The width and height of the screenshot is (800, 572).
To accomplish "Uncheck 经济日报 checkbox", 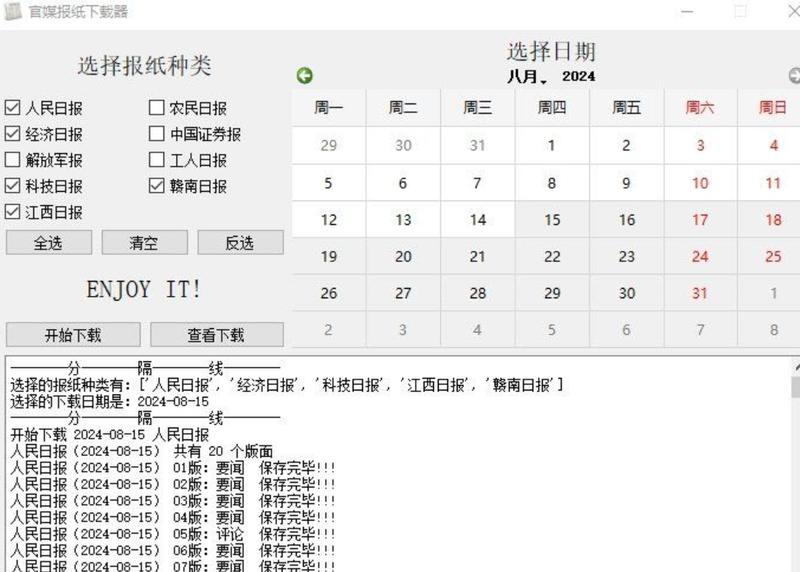I will coord(12,134).
